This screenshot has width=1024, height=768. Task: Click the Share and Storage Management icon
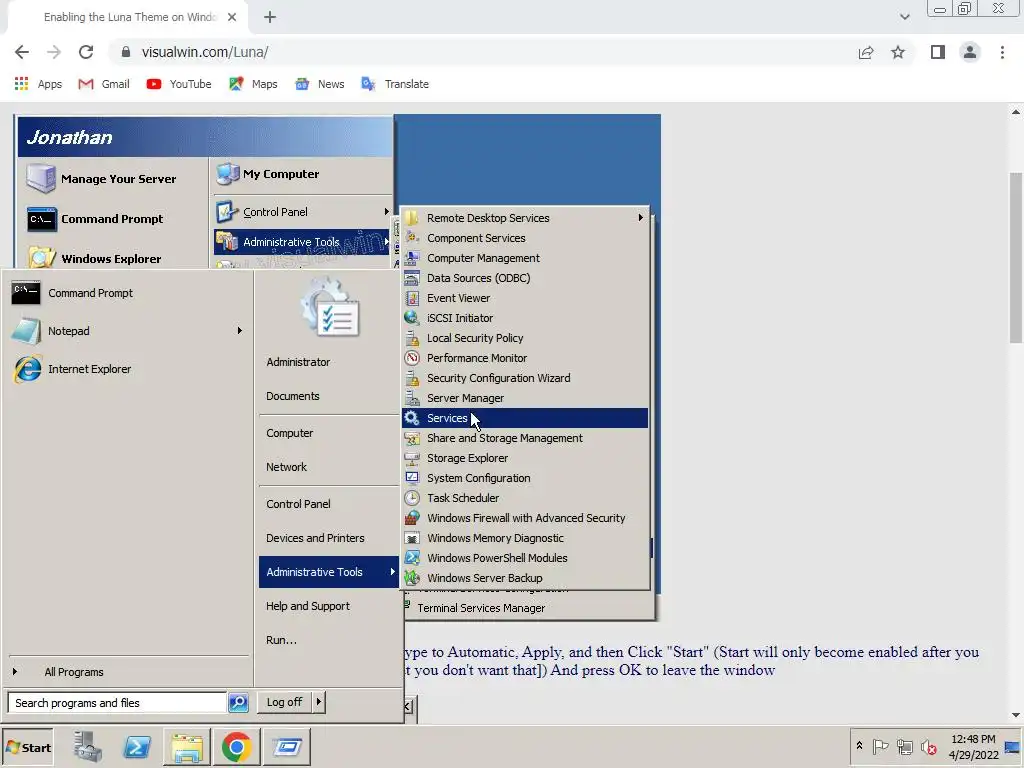(411, 438)
